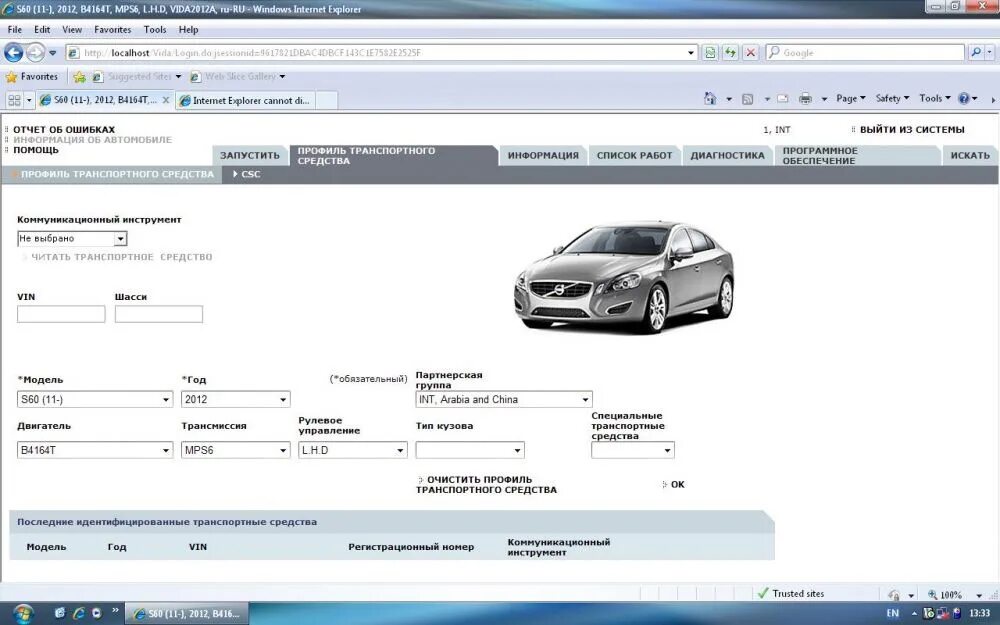Open the Help menu in menu bar
This screenshot has width=1000, height=625.
point(188,29)
